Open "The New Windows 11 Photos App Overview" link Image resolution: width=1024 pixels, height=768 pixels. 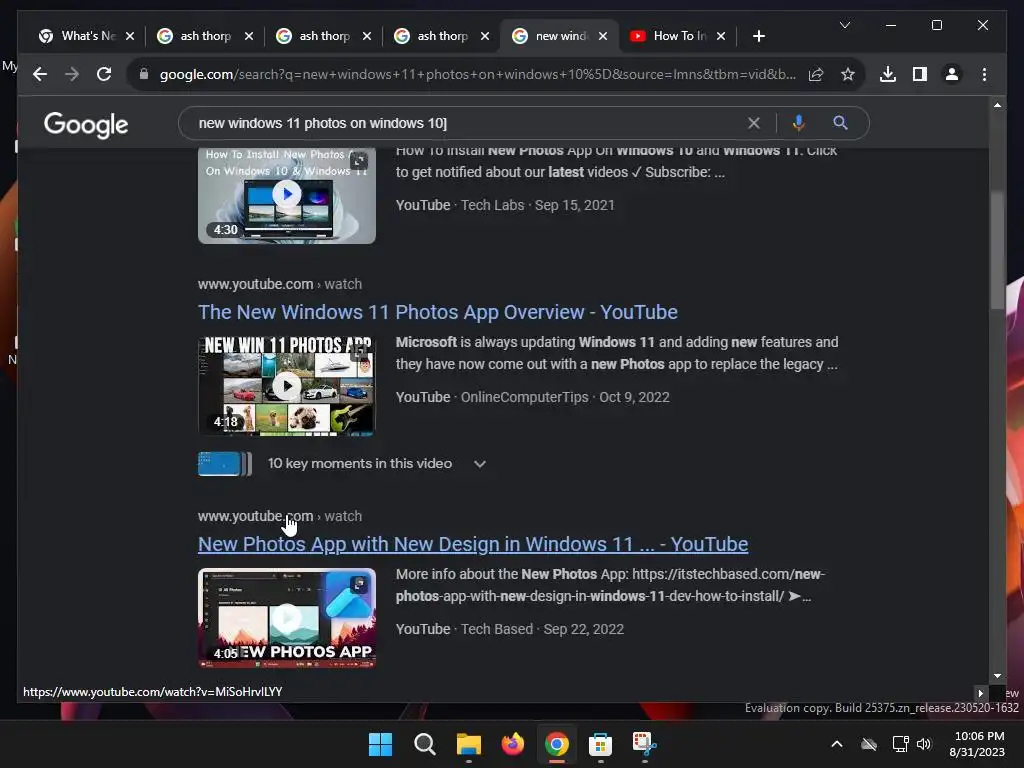pyautogui.click(x=438, y=312)
